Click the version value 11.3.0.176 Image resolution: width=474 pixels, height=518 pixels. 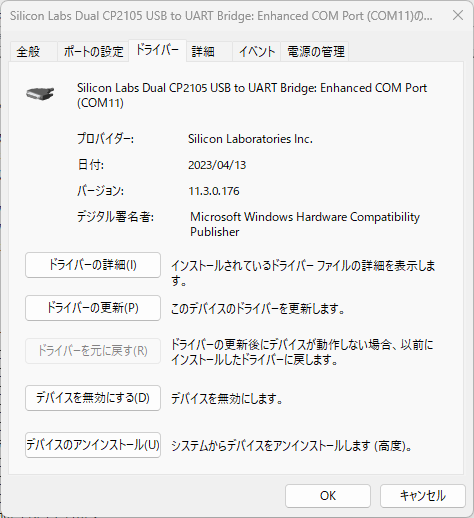click(214, 191)
